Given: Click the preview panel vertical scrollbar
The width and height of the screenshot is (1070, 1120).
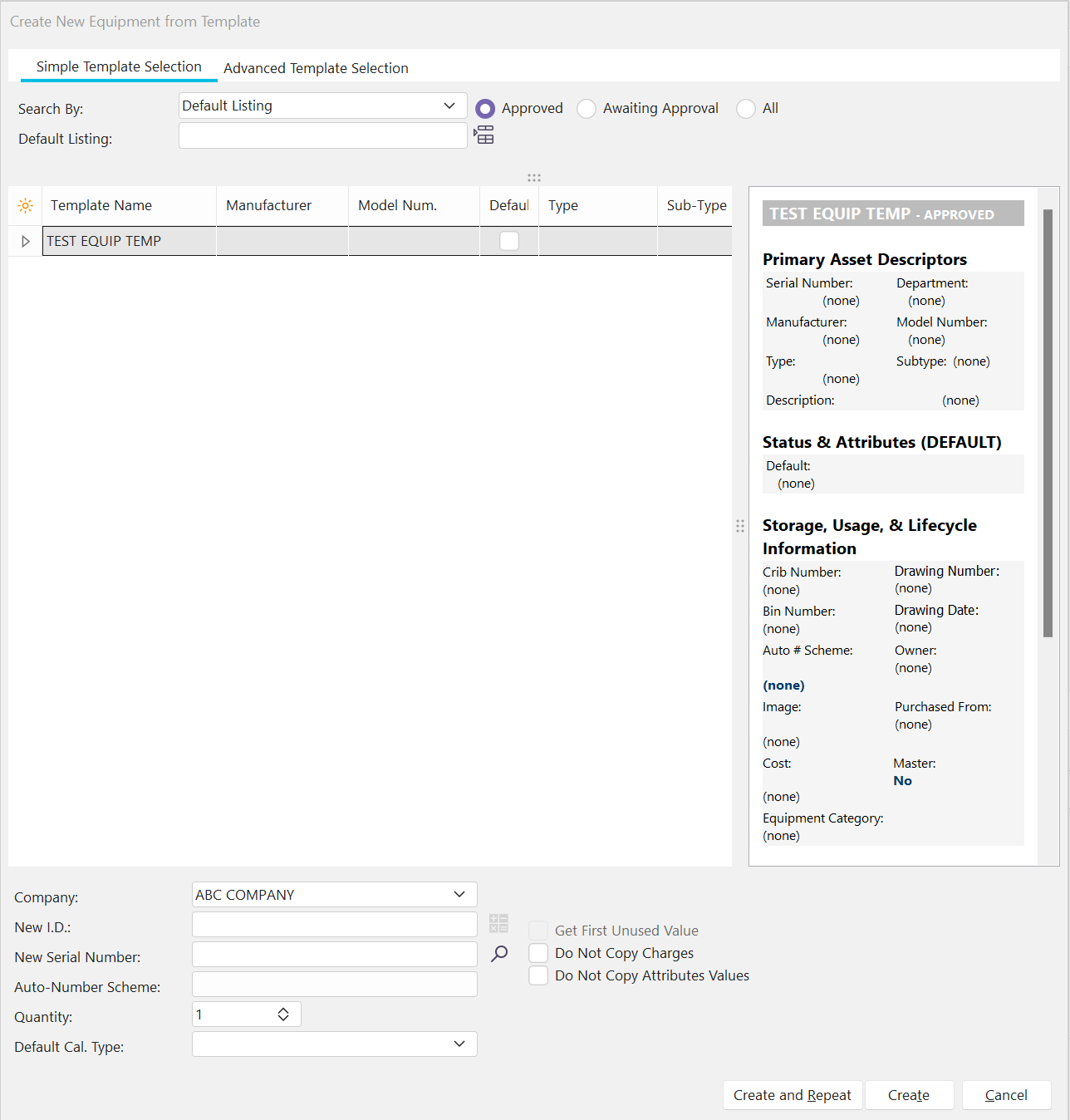Looking at the screenshot, I should click(x=1048, y=424).
